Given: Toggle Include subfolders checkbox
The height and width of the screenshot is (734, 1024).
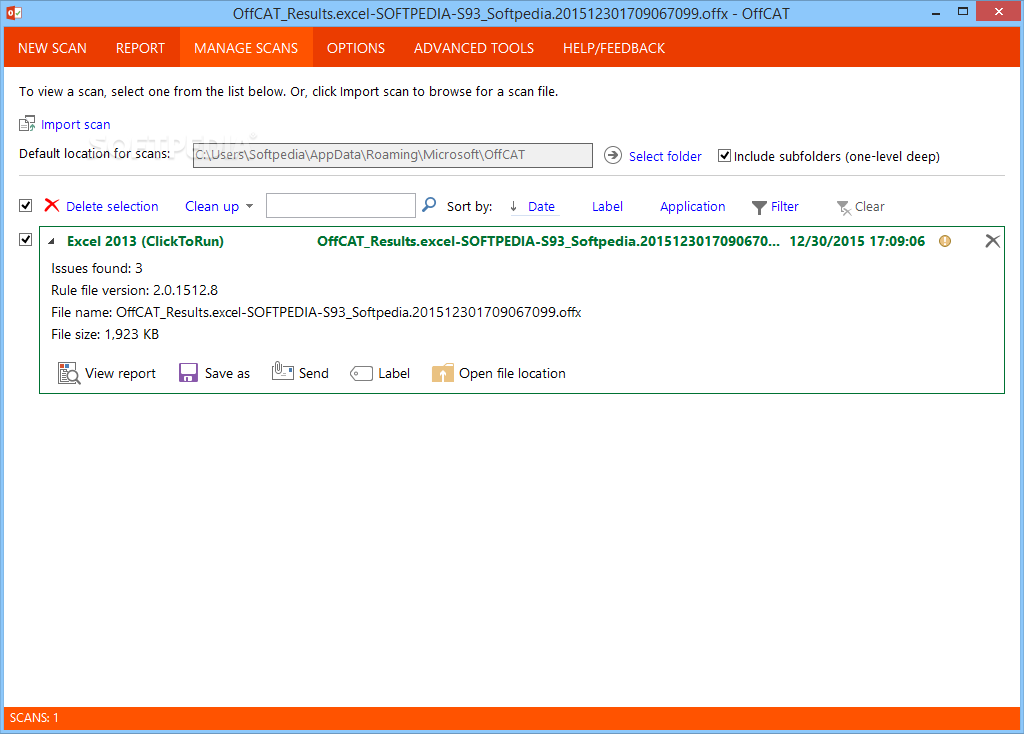Looking at the screenshot, I should 724,155.
